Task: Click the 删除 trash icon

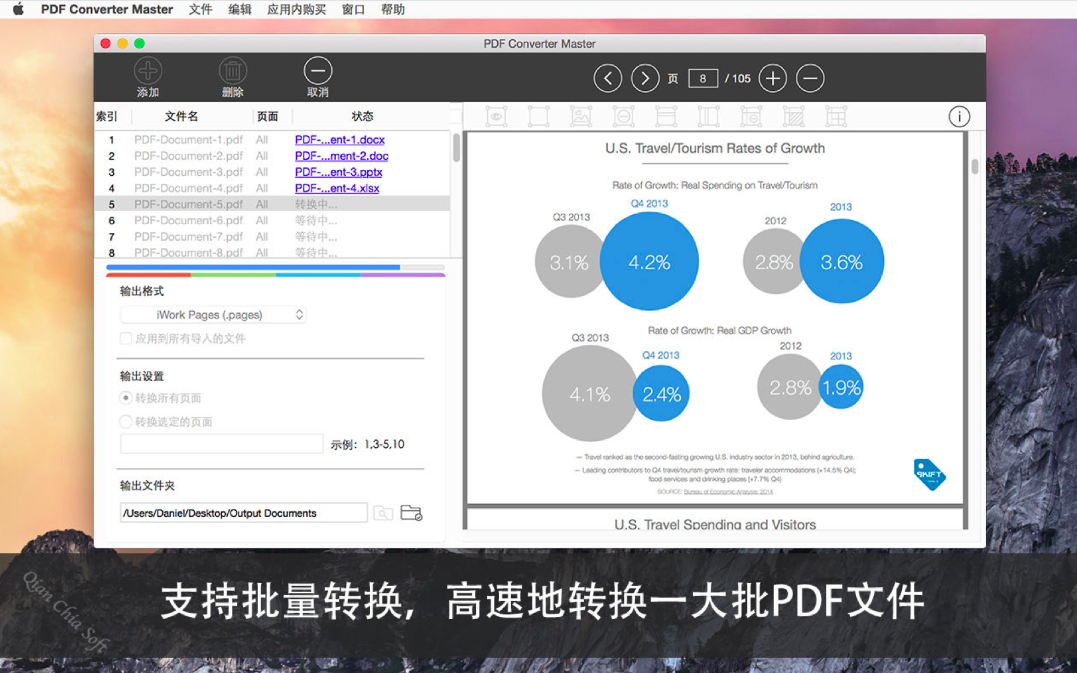Action: click(x=233, y=71)
